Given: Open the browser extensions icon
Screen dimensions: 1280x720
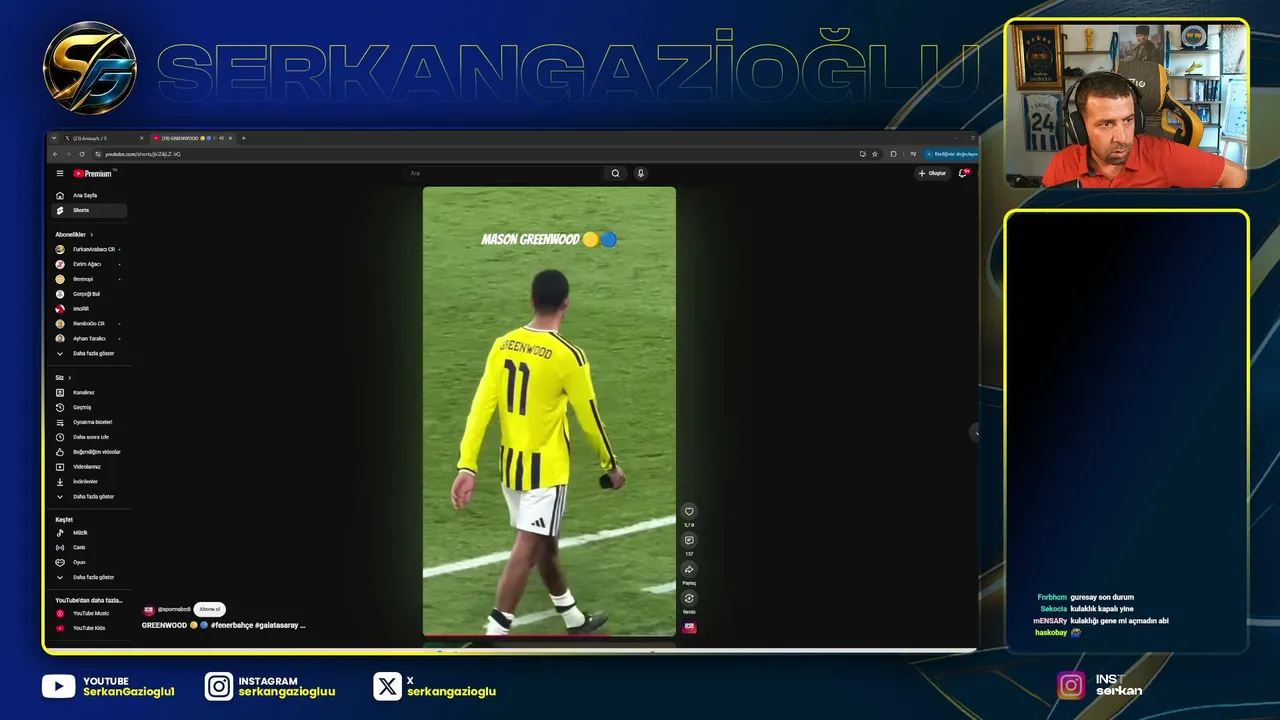Looking at the screenshot, I should pos(893,154).
